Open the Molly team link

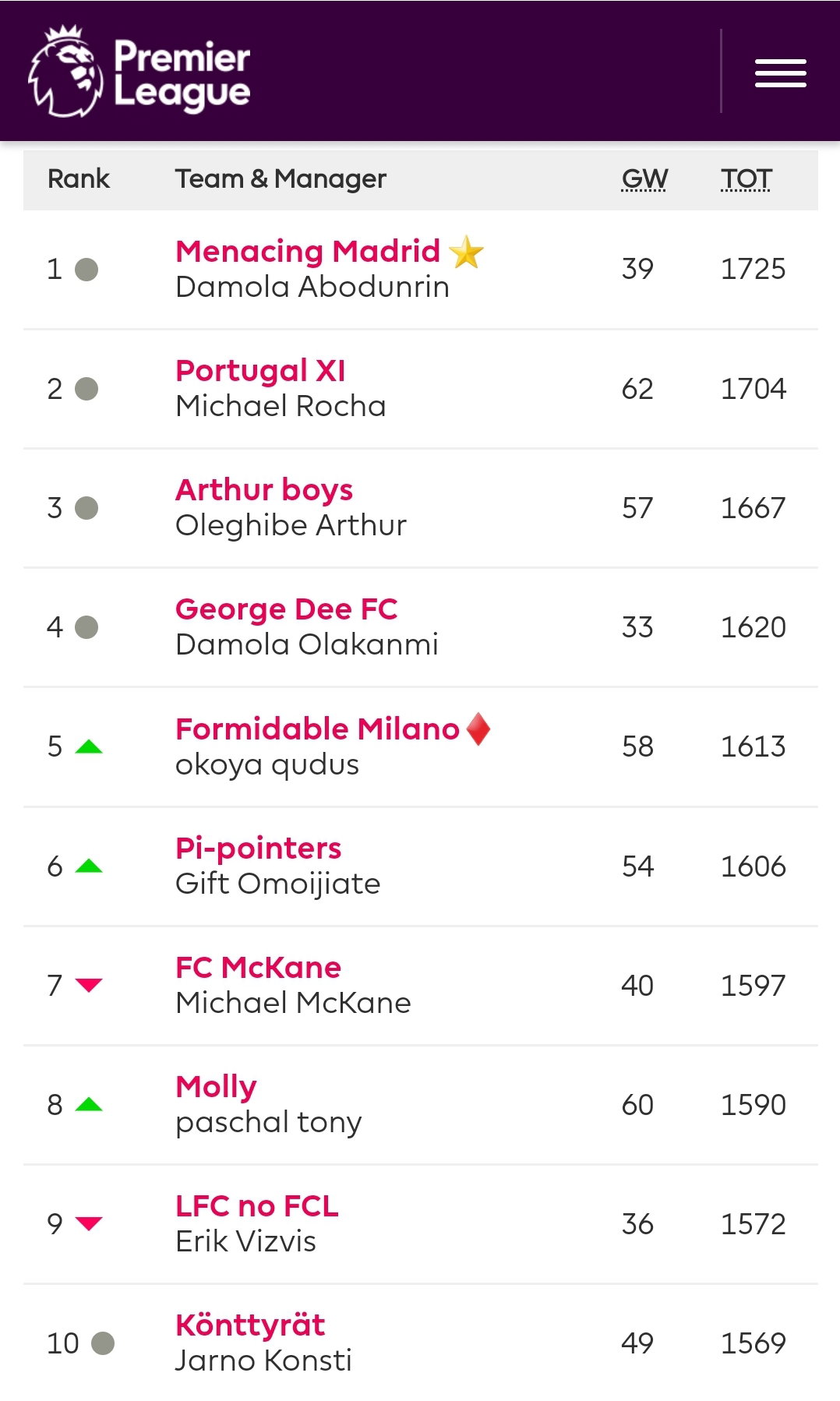[217, 1087]
